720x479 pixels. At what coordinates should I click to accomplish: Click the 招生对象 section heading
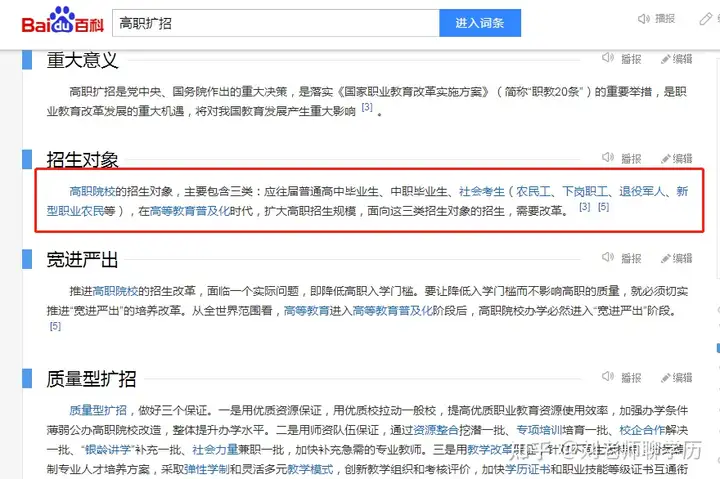(x=82, y=160)
